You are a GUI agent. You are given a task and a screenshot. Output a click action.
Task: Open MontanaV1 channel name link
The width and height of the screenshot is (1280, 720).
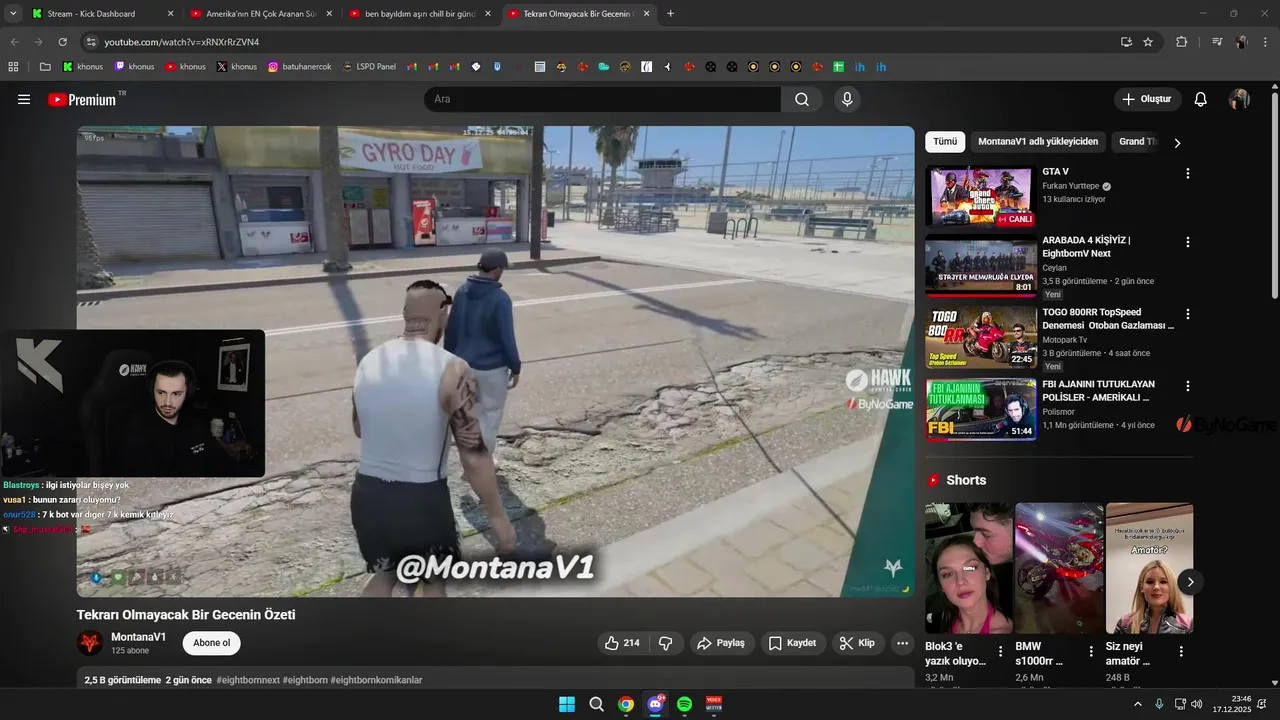(x=139, y=637)
